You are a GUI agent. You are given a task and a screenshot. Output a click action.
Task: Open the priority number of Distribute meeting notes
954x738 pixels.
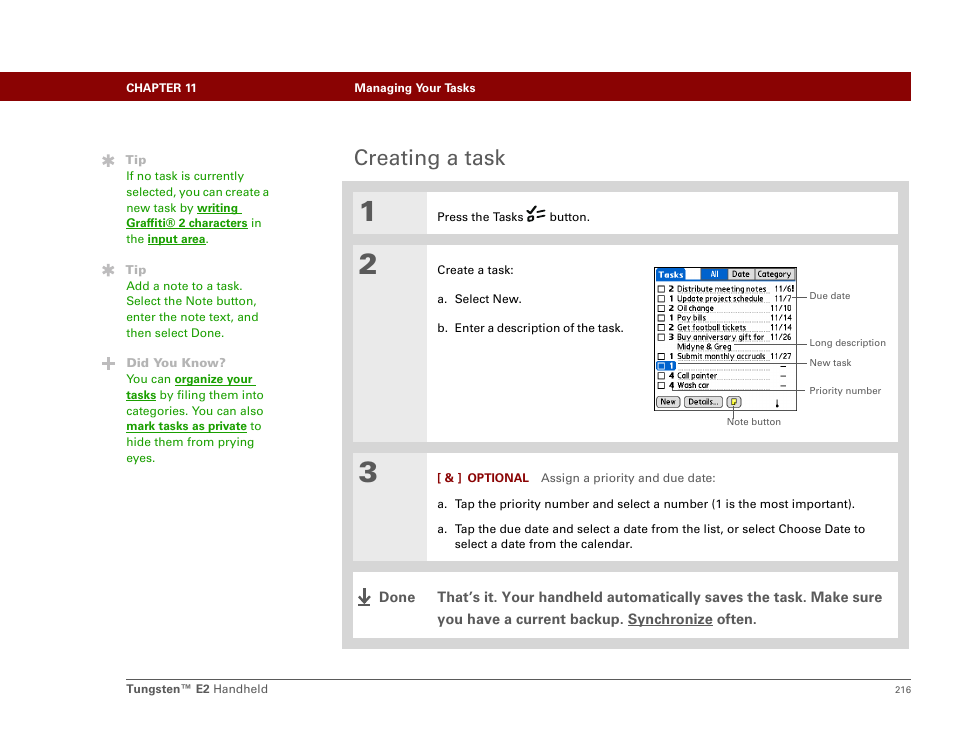coord(671,289)
